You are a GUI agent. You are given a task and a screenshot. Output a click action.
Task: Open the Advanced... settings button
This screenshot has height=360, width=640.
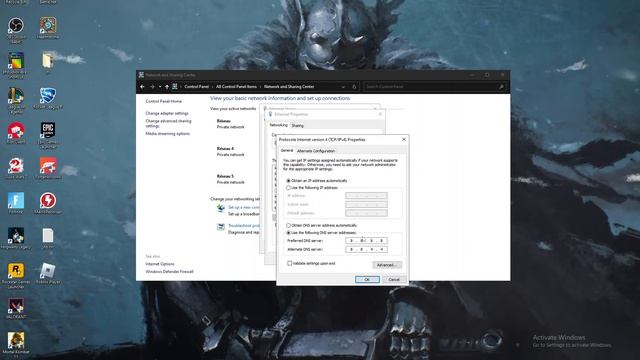pos(387,265)
